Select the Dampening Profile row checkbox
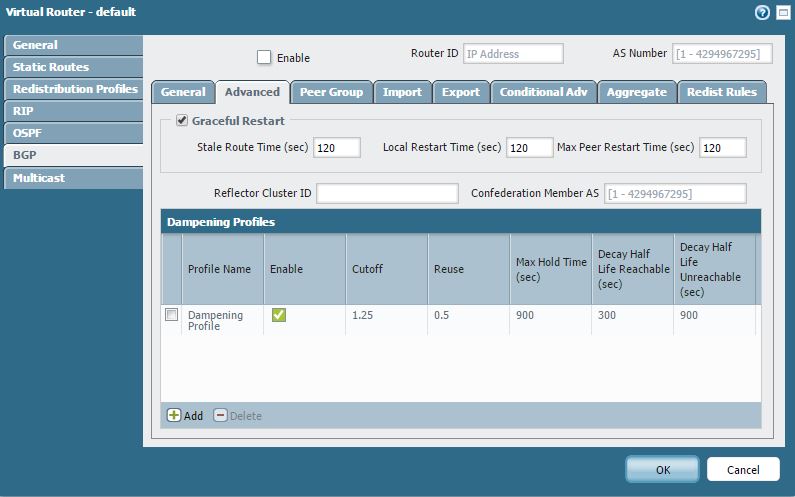 click(171, 314)
